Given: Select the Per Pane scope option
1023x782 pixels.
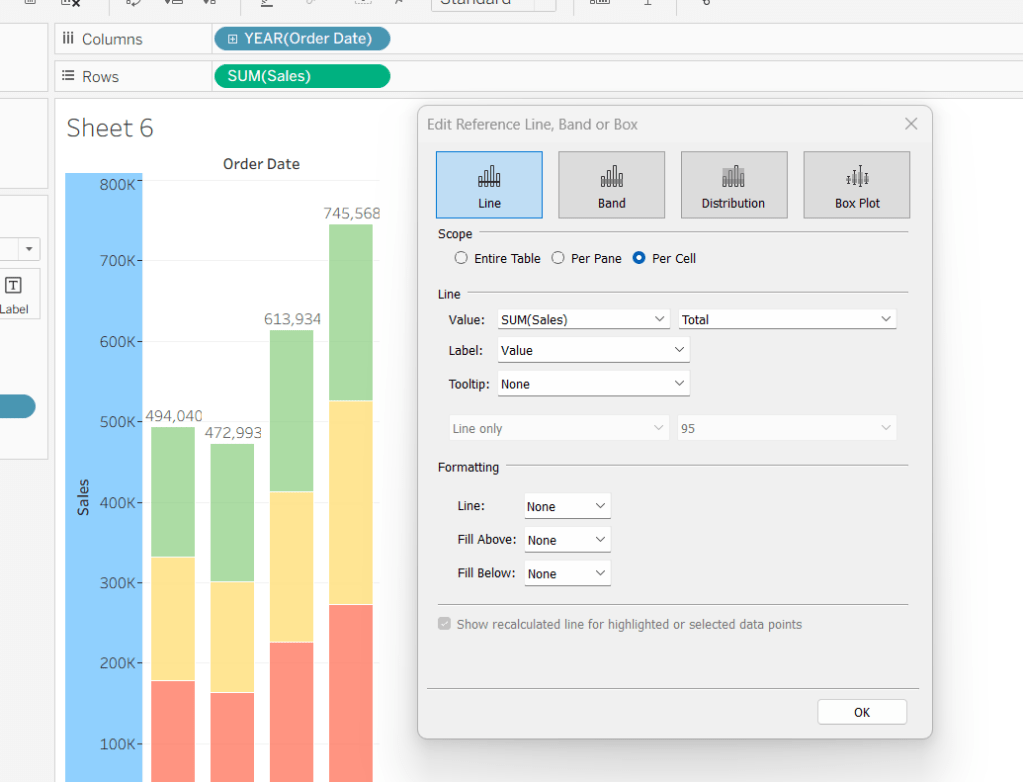Looking at the screenshot, I should [x=558, y=258].
